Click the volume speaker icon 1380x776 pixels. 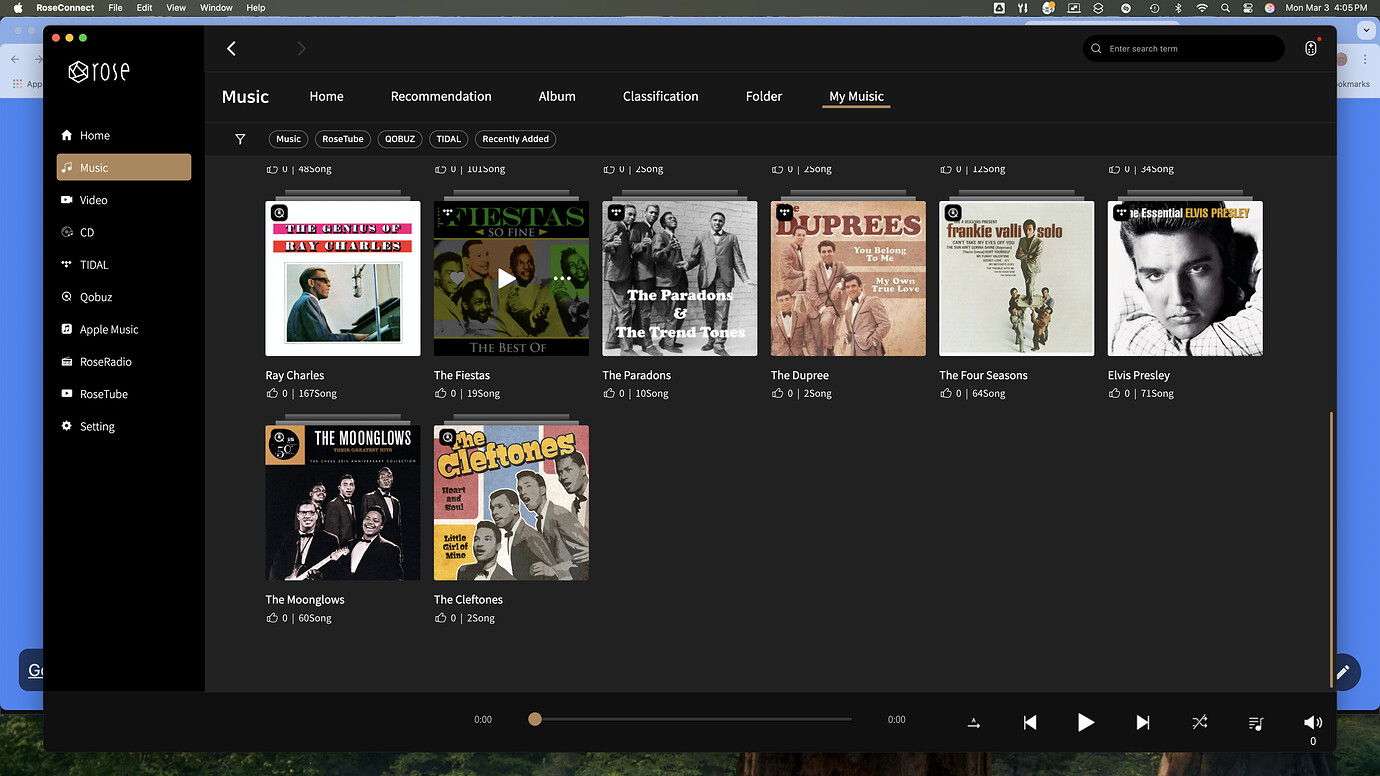point(1313,722)
